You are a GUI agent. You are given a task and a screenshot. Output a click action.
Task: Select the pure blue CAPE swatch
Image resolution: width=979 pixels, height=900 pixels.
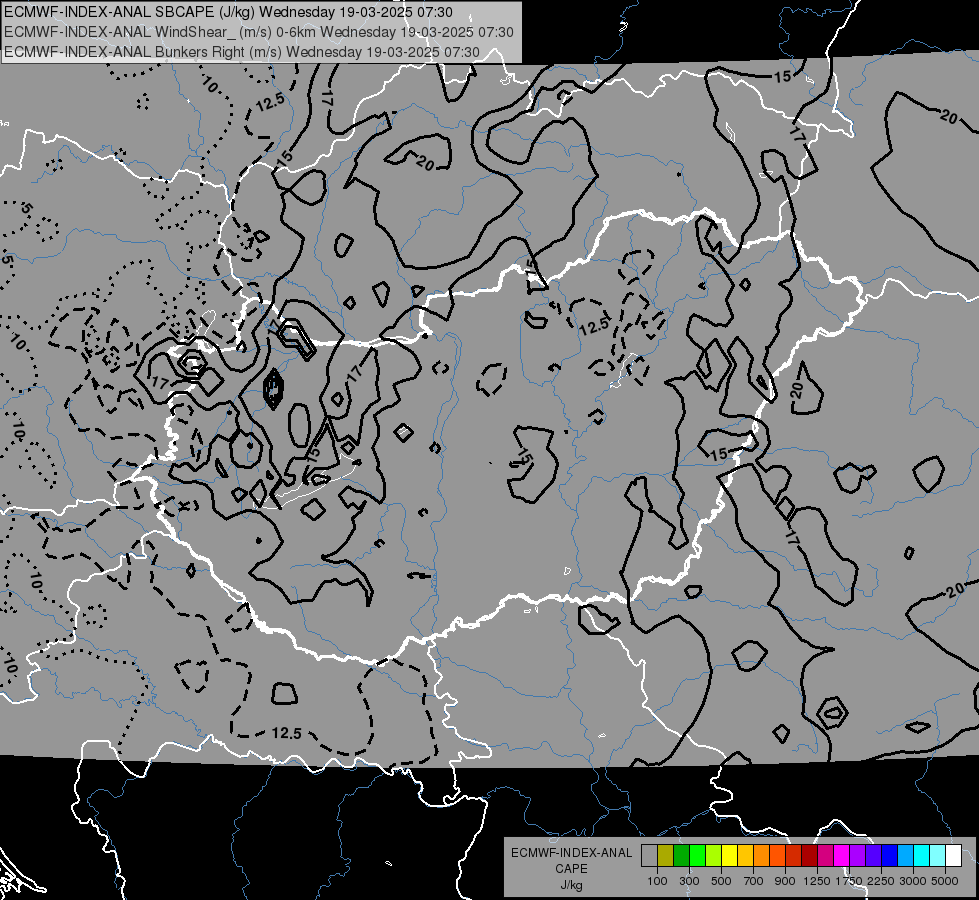click(x=890, y=855)
